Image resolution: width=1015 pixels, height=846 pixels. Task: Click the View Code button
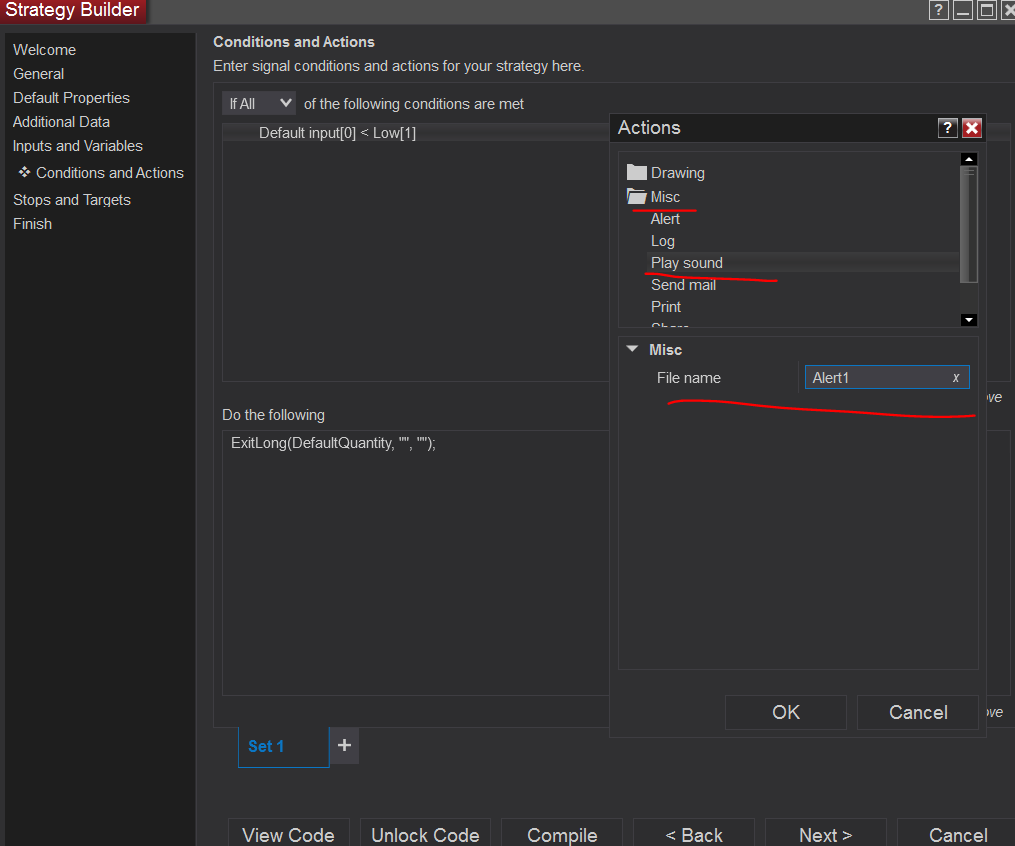(x=288, y=835)
